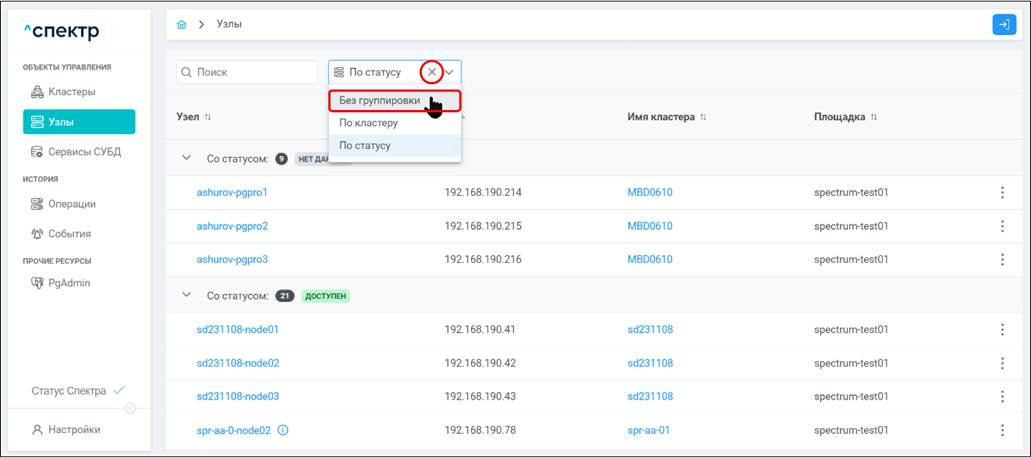This screenshot has height=458, width=1031.
Task: Open actions menu for sd231108-node02 row
Action: 1002,363
